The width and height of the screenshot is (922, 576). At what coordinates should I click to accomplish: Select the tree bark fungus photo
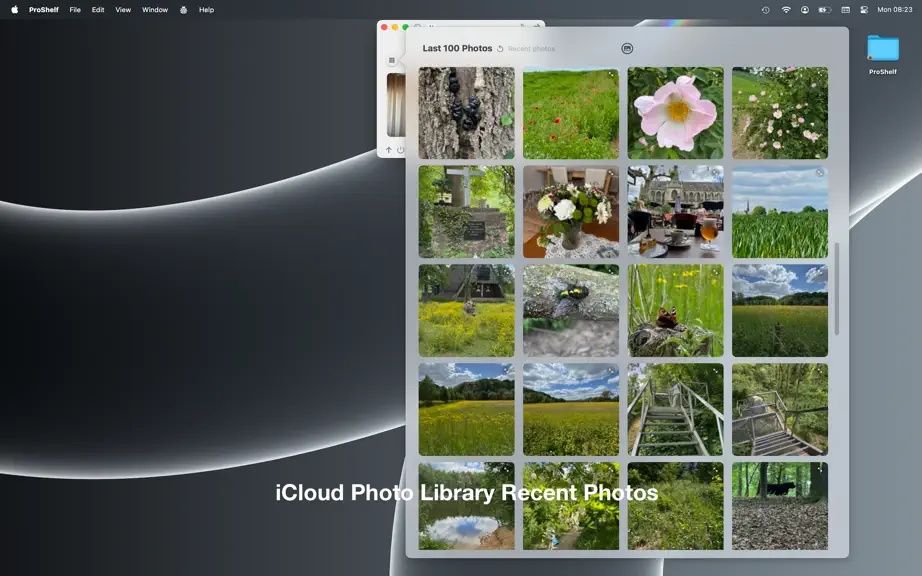(x=466, y=113)
